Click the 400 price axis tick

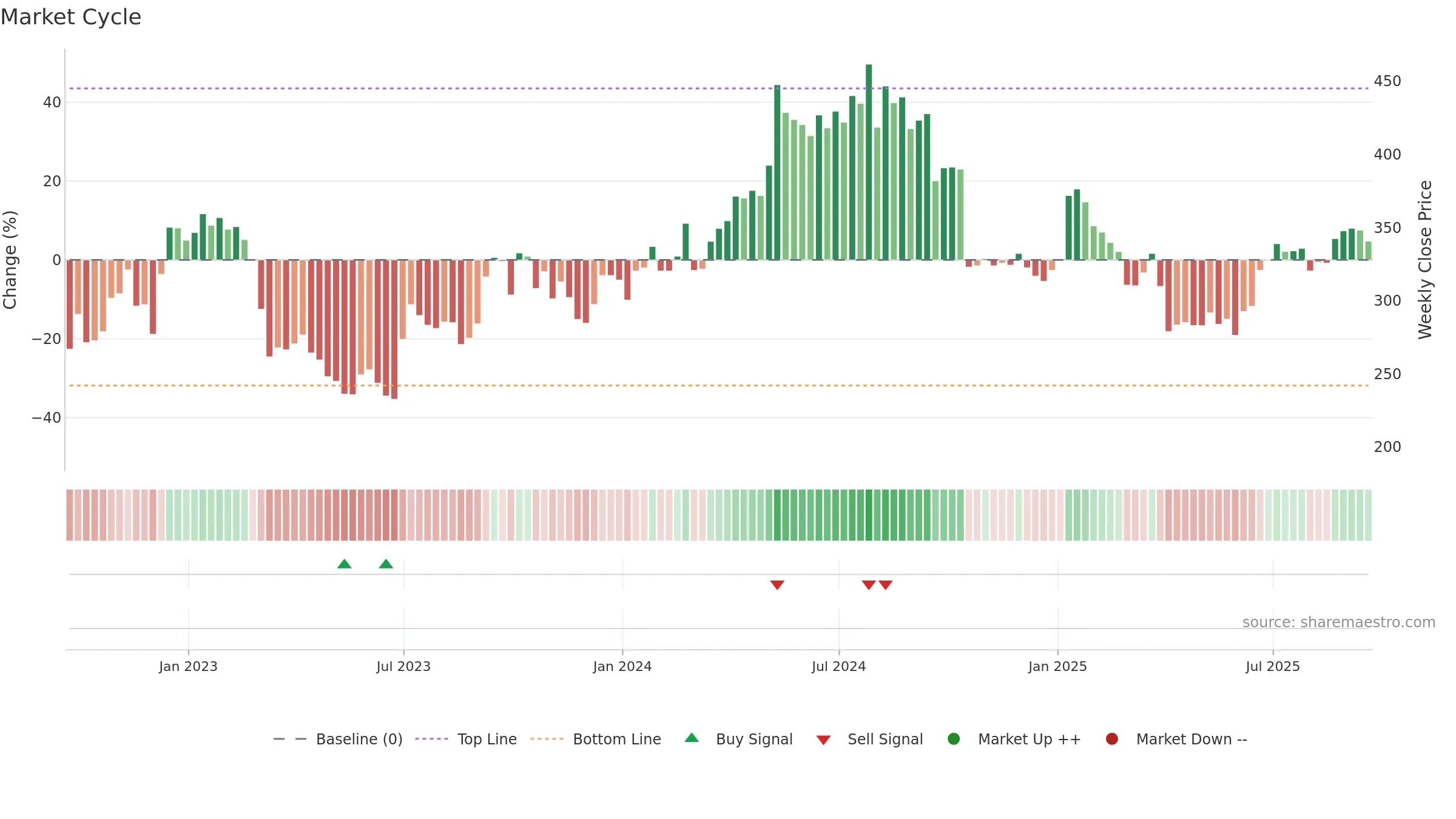coord(1387,155)
